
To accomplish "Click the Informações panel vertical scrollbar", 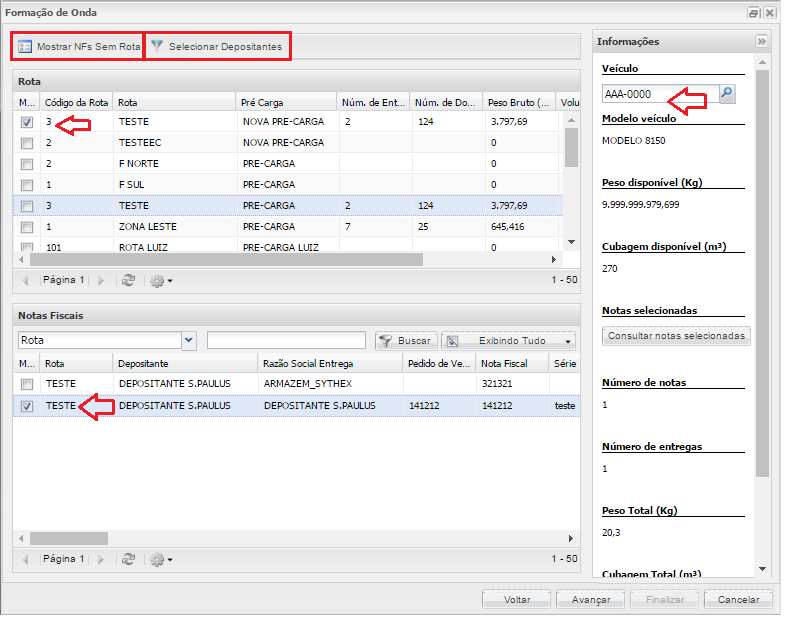I will [762, 273].
